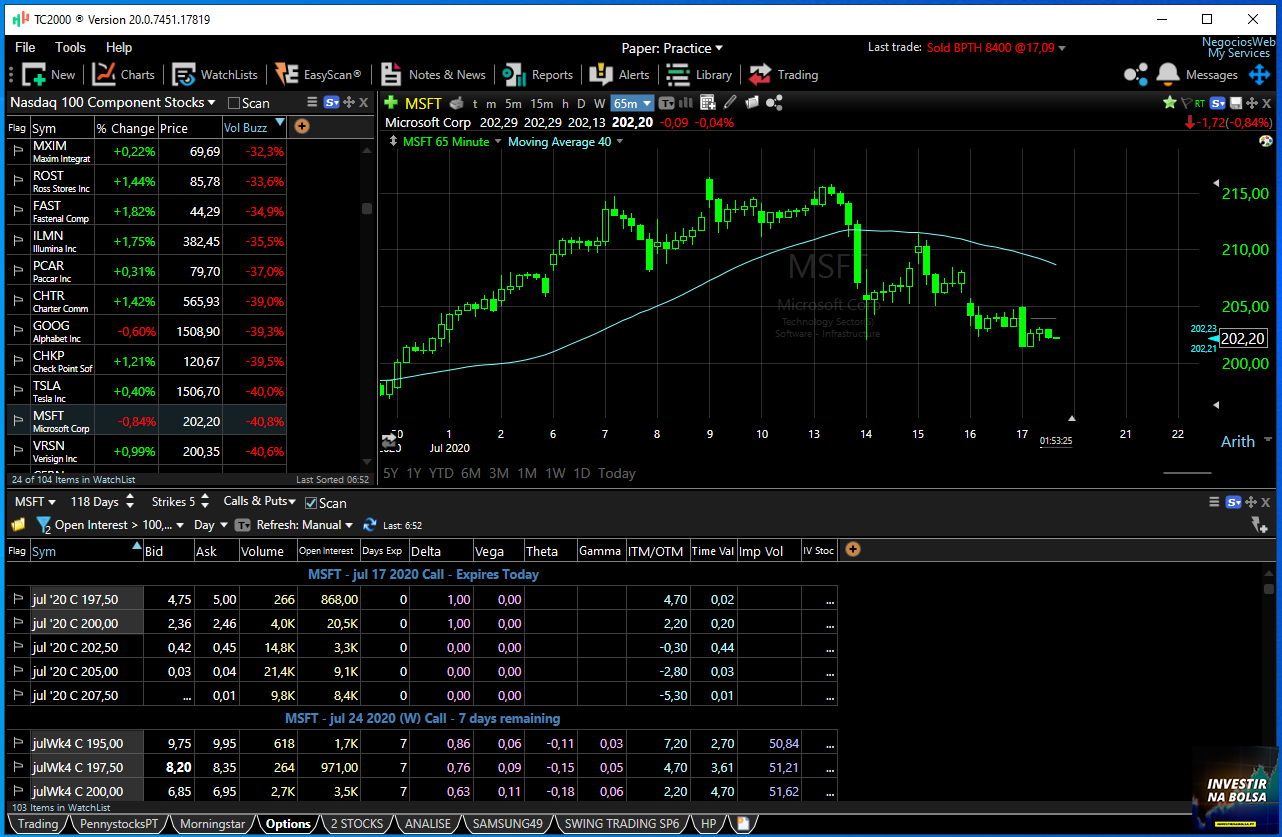Image resolution: width=1282 pixels, height=837 pixels.
Task: Set chart range to Today
Action: pos(617,473)
